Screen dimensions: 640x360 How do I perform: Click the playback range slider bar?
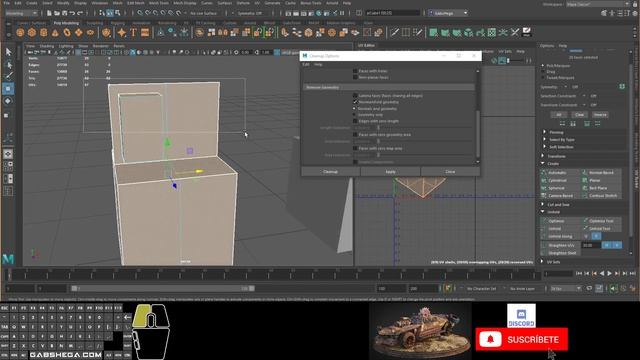pos(163,289)
